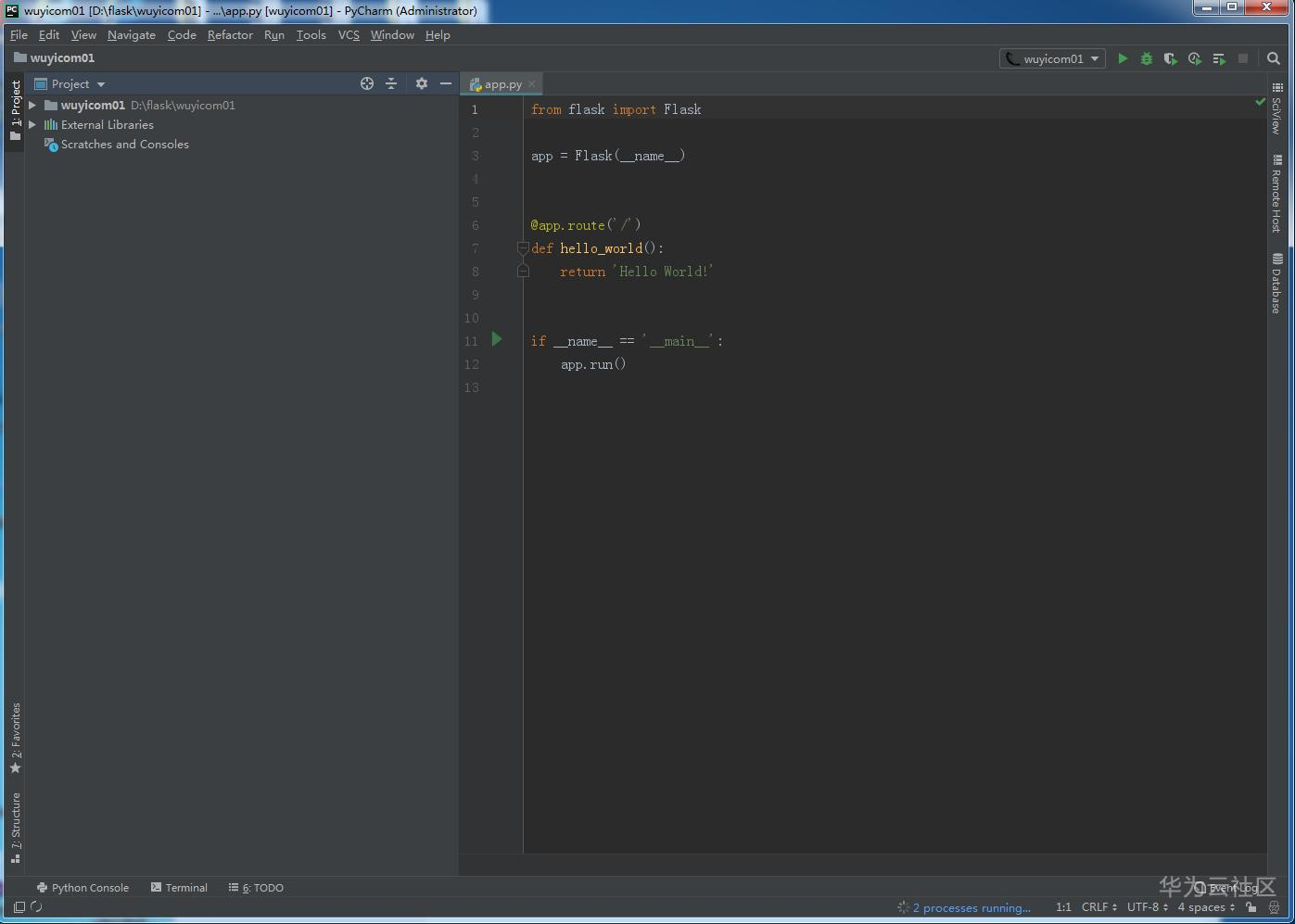Image resolution: width=1295 pixels, height=924 pixels.
Task: Run the wuyicom01 configuration
Action: (1123, 58)
